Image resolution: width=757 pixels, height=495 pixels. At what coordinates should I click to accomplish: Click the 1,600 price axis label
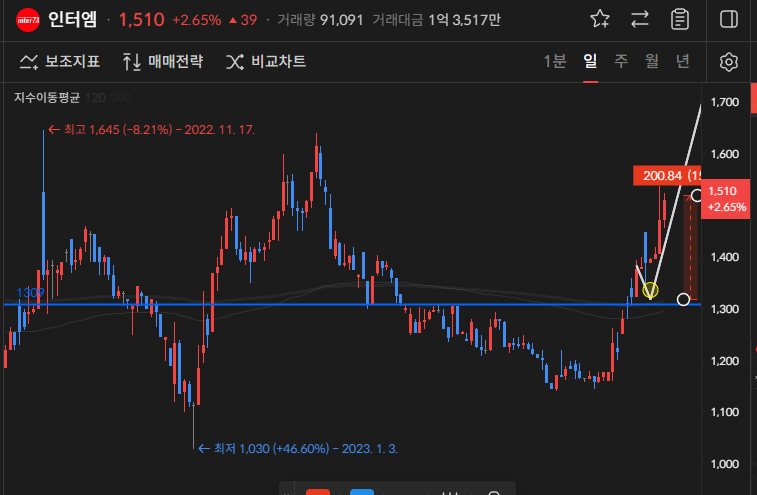click(x=725, y=154)
